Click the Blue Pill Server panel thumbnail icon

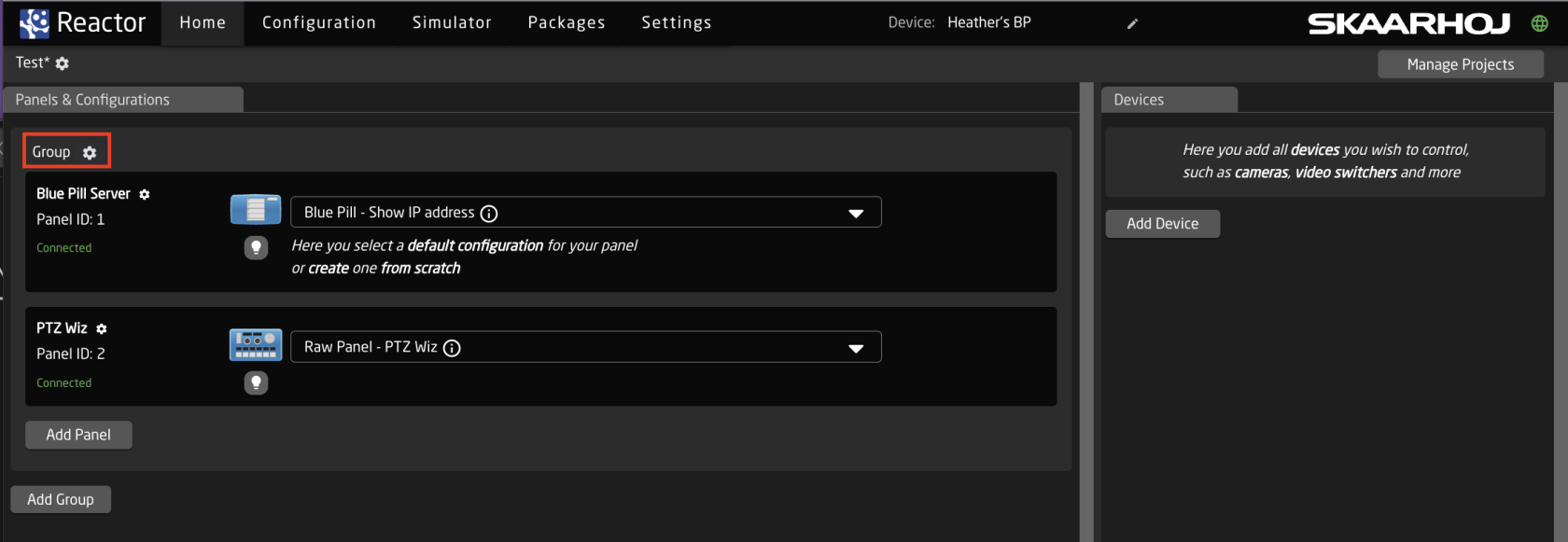point(256,209)
